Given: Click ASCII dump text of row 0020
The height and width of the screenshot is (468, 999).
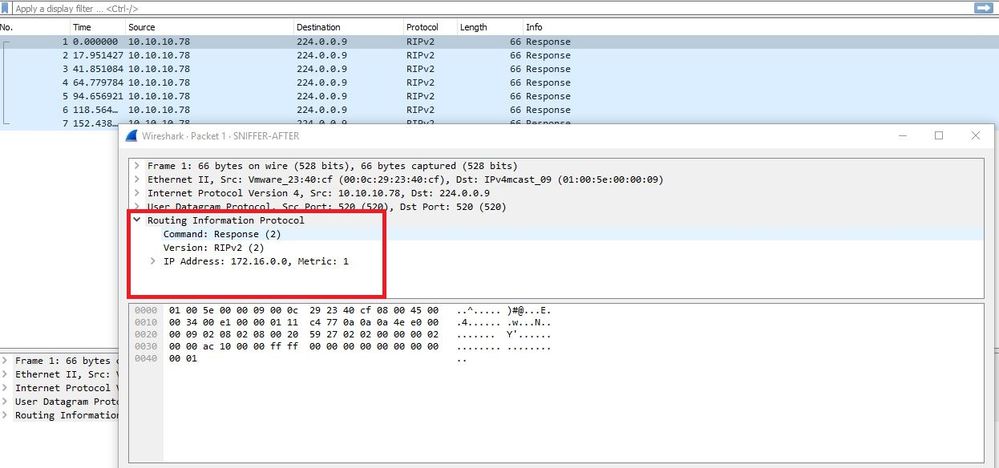Looking at the screenshot, I should (504, 335).
